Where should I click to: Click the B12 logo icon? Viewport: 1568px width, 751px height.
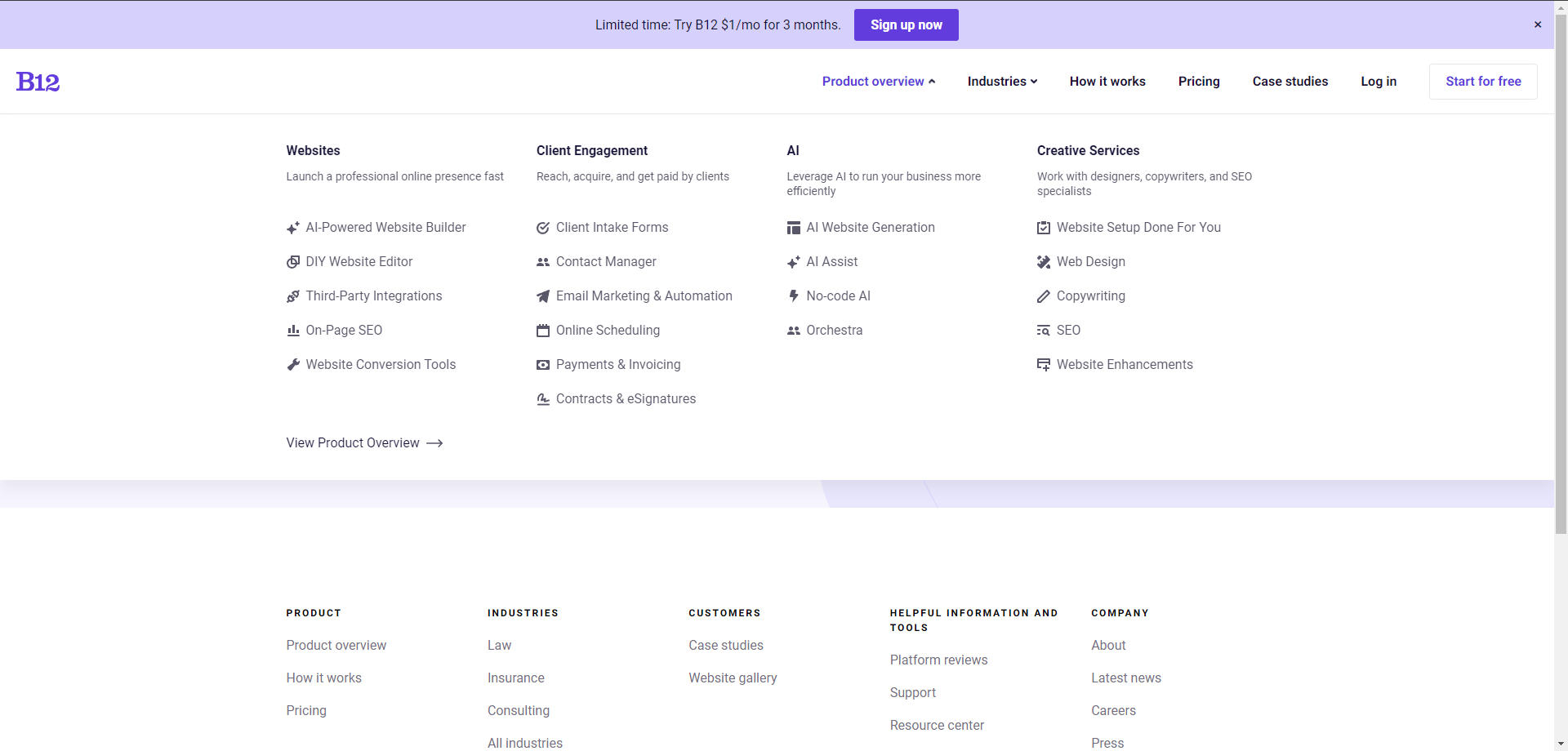[38, 82]
